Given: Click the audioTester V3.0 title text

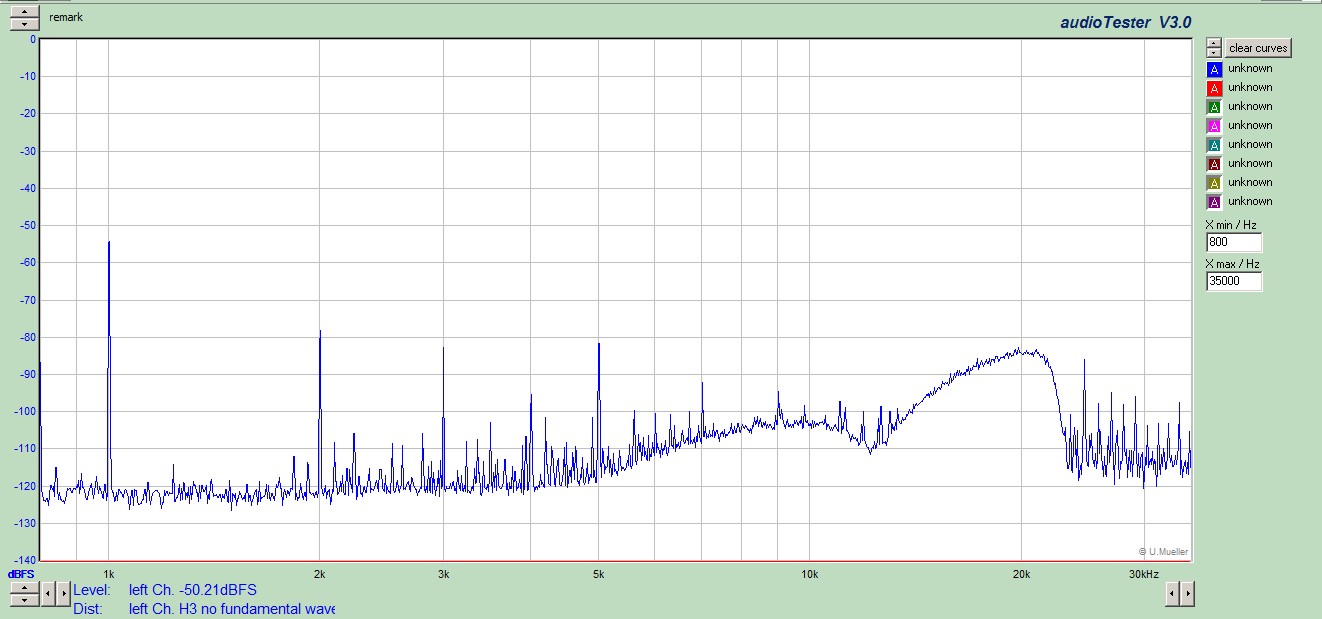Looking at the screenshot, I should point(1126,22).
